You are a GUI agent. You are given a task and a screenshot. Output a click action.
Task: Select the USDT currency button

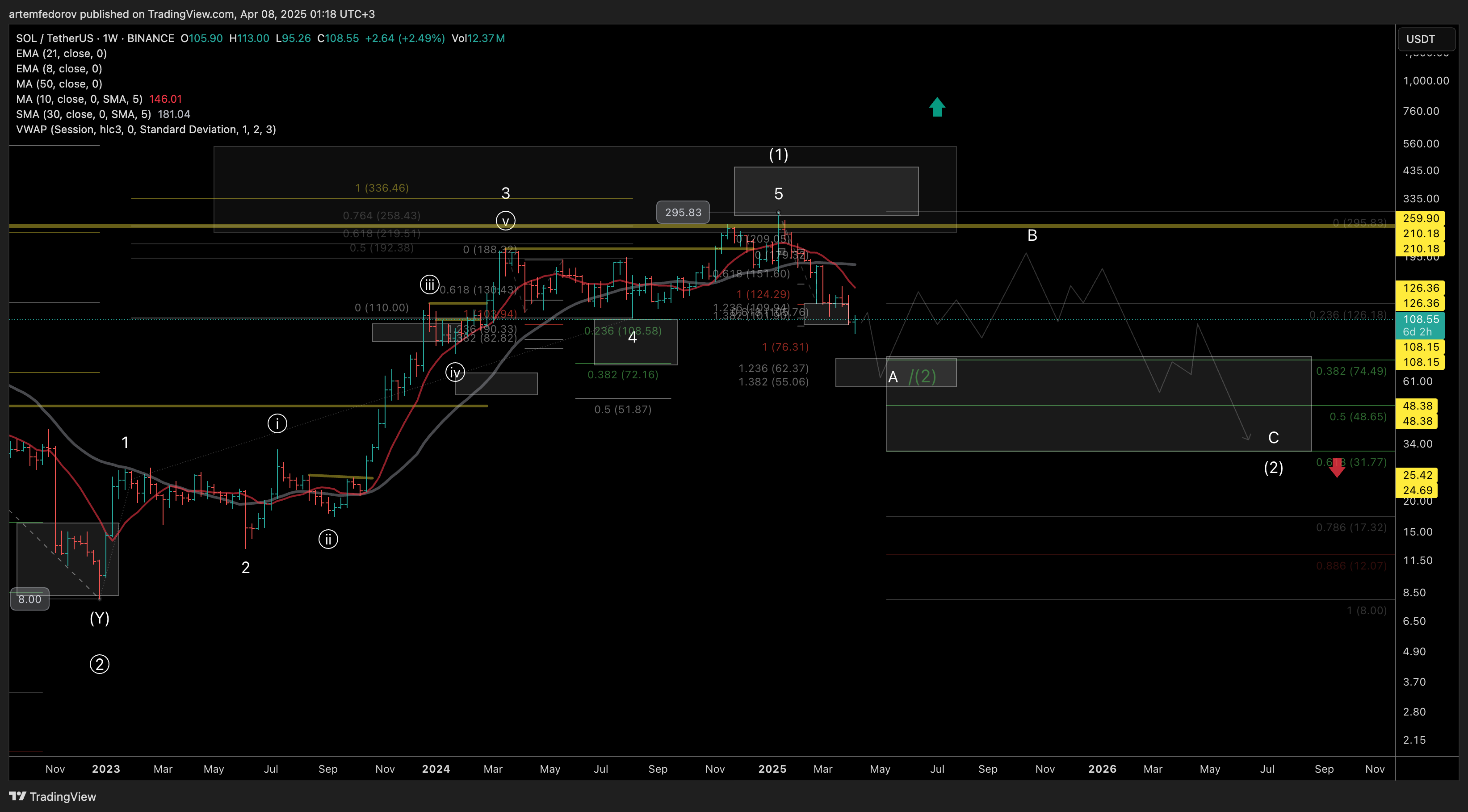(x=1426, y=39)
